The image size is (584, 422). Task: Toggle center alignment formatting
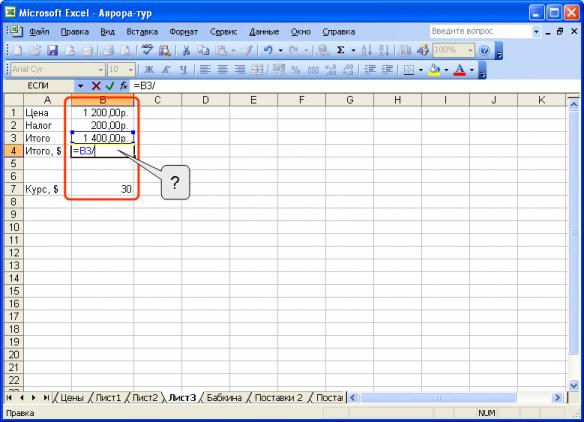tap(222, 69)
